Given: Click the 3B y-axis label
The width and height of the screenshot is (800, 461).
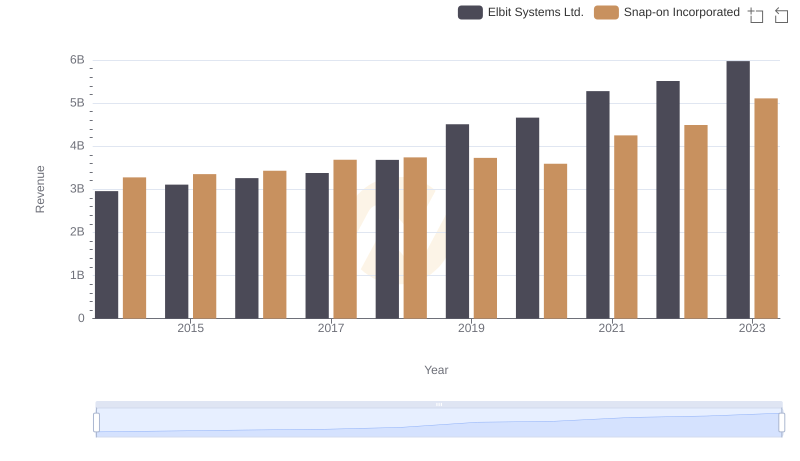Looking at the screenshot, I should (x=77, y=189).
